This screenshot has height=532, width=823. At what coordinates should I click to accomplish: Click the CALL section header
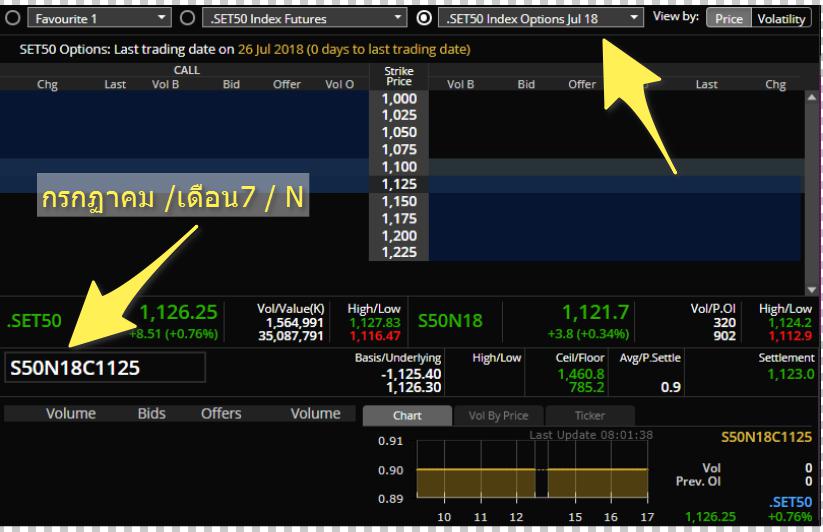[x=186, y=70]
